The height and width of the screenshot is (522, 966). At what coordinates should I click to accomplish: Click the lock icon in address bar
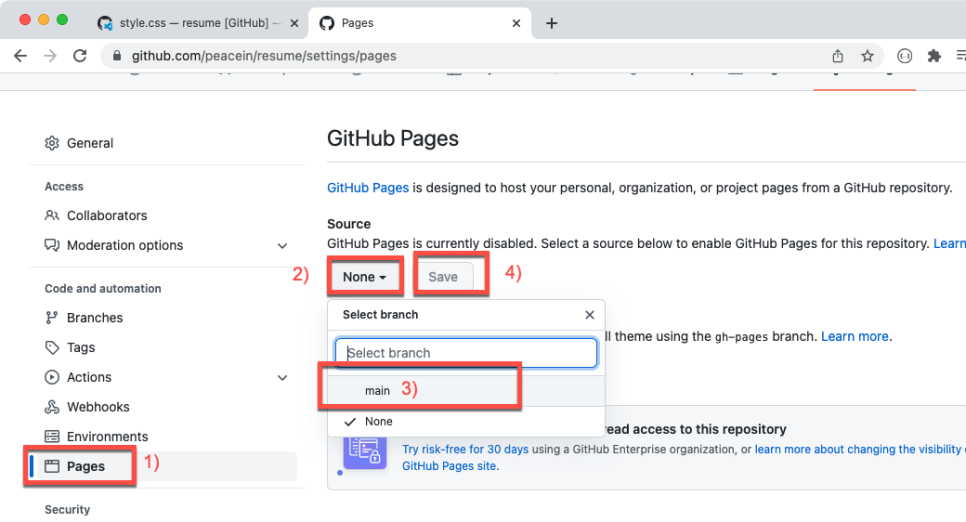116,56
